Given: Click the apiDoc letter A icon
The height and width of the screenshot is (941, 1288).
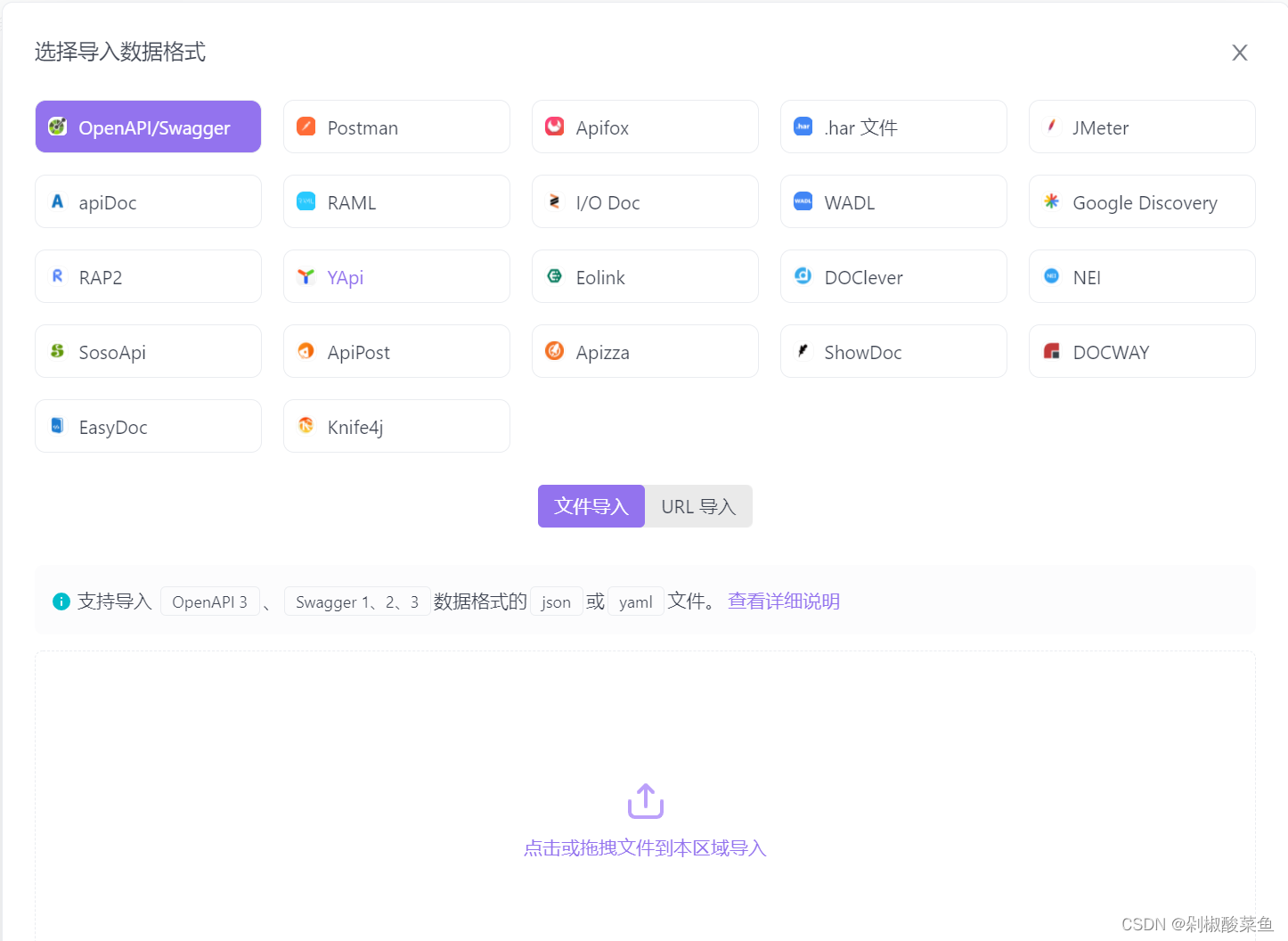Looking at the screenshot, I should point(58,201).
